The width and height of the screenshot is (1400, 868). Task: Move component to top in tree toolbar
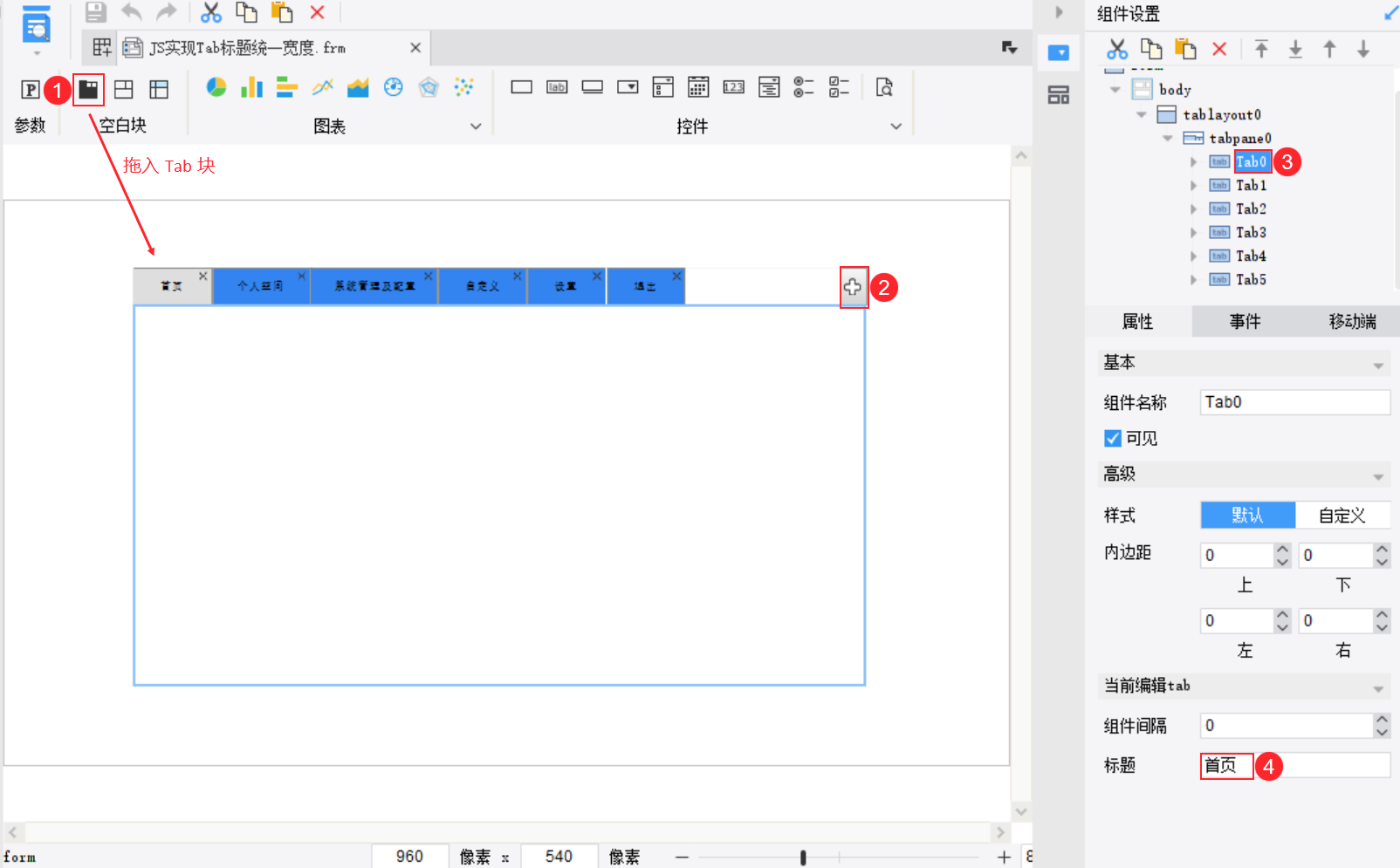coord(1261,49)
